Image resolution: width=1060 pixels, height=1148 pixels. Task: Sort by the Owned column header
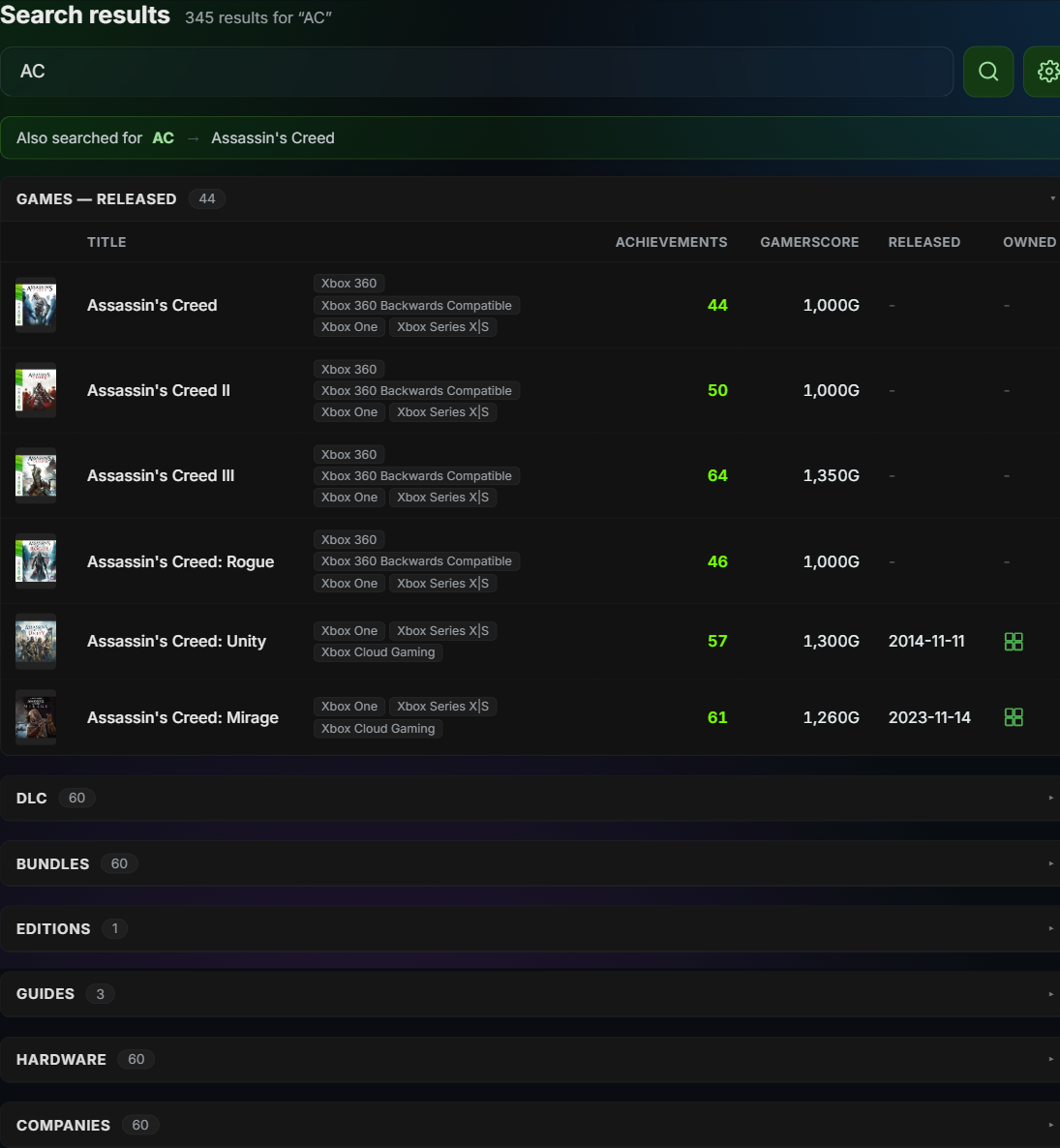click(x=1029, y=242)
